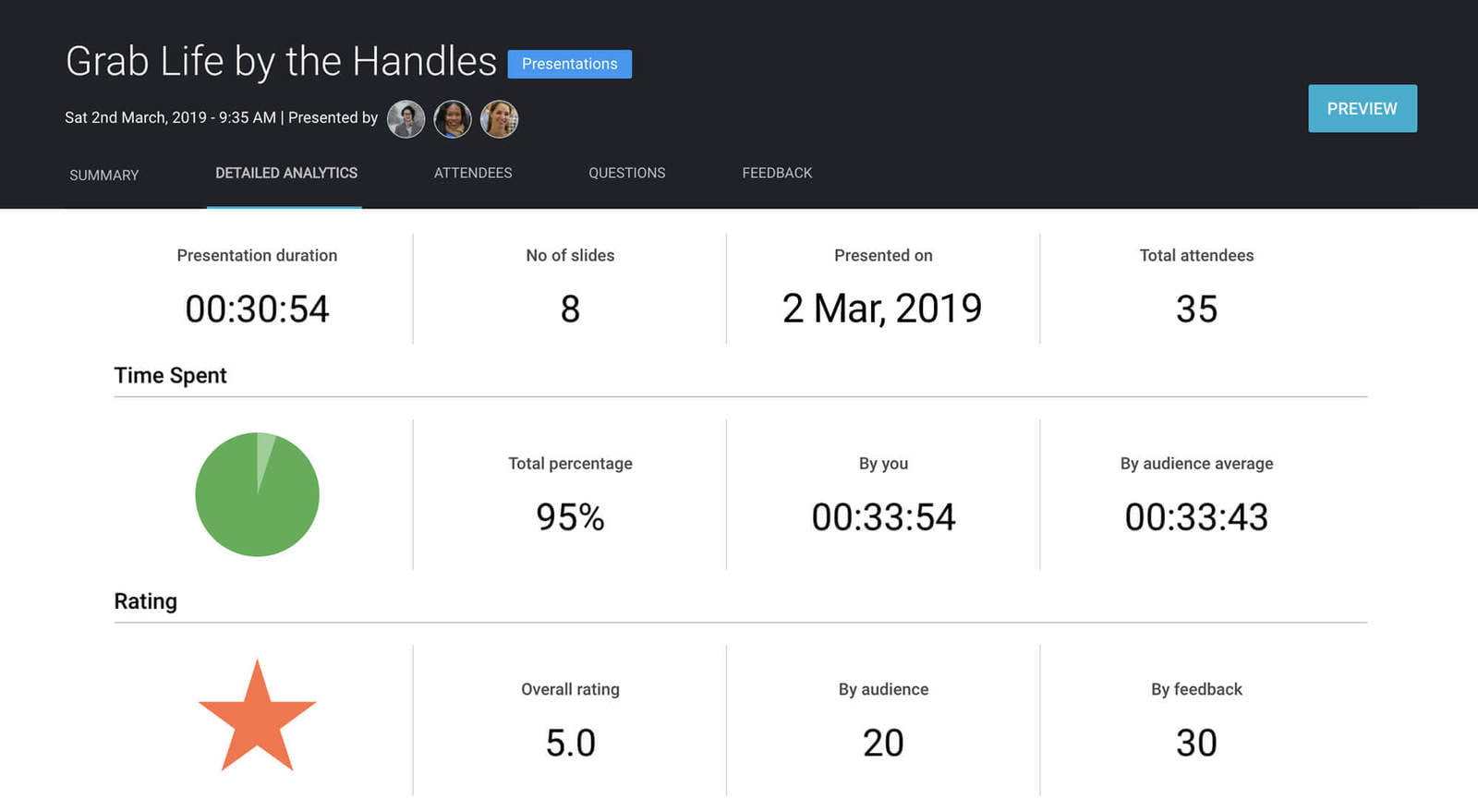Click the Presented on value 2 Mar, 2019
Screen dimensions: 1478x812
[x=882, y=309]
